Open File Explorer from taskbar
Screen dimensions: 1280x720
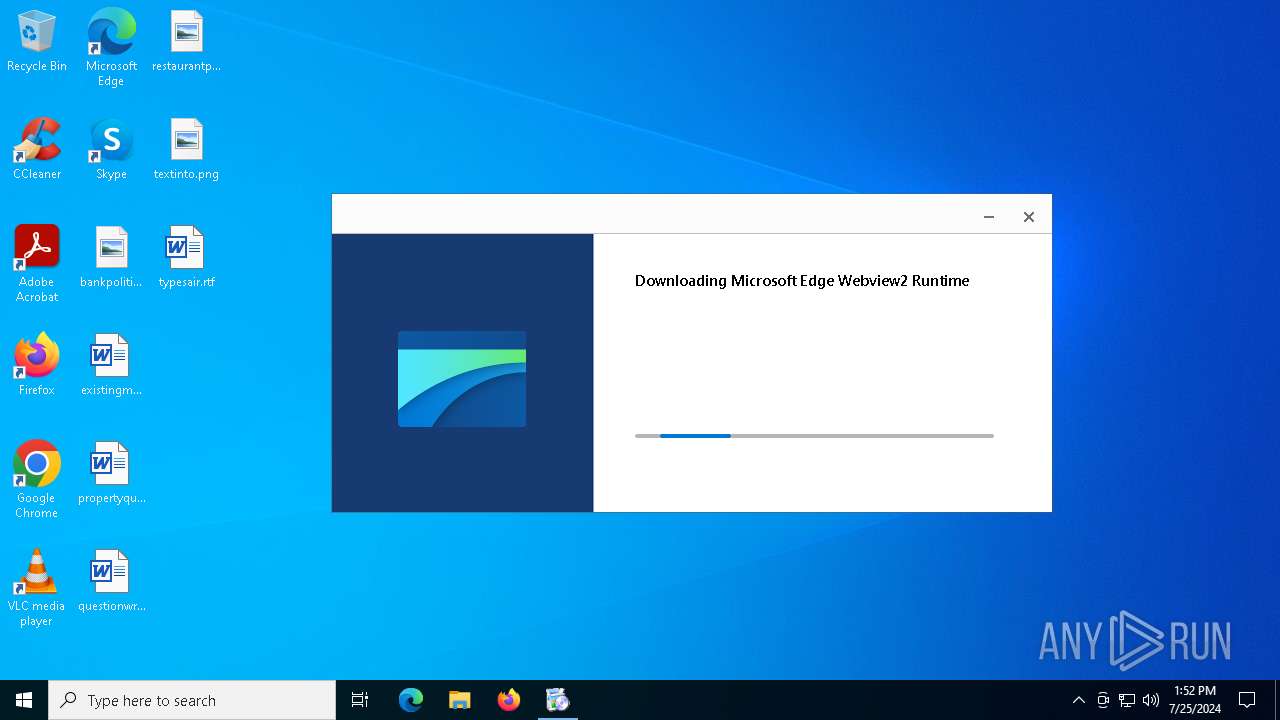tap(460, 700)
